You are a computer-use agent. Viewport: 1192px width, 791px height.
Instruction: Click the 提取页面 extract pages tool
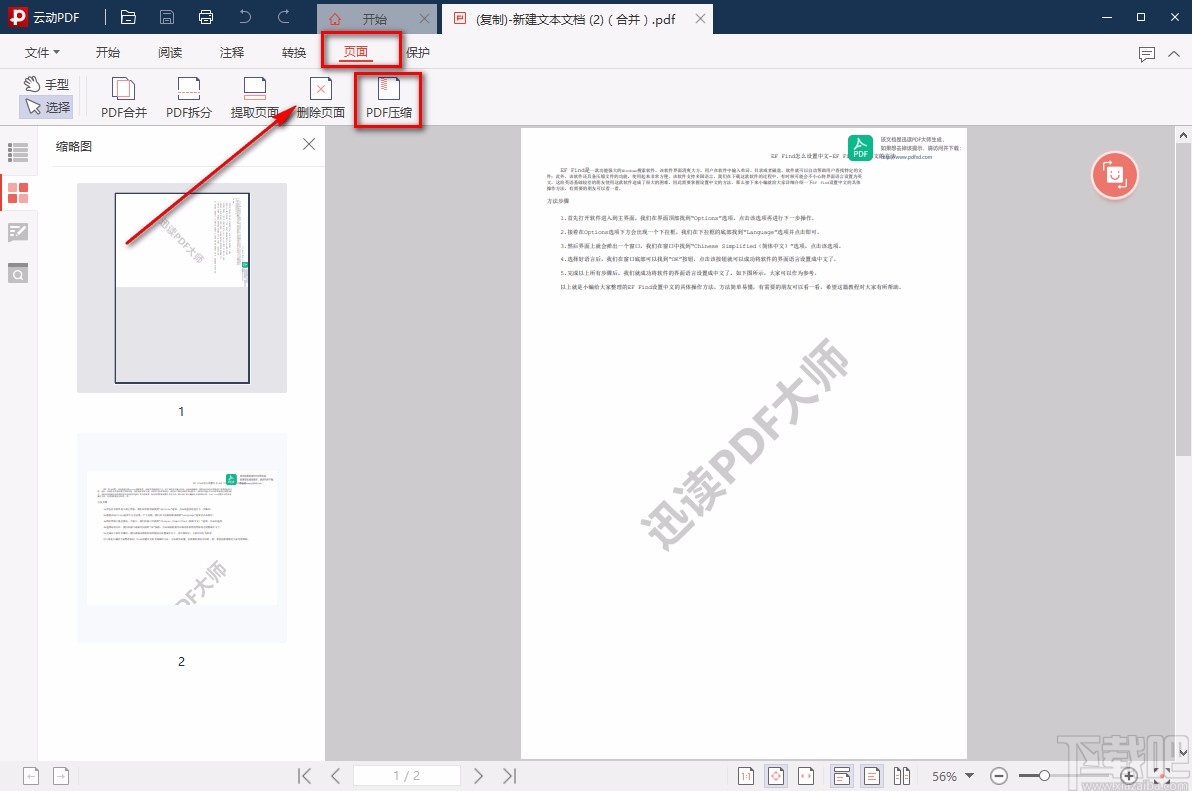(x=255, y=98)
